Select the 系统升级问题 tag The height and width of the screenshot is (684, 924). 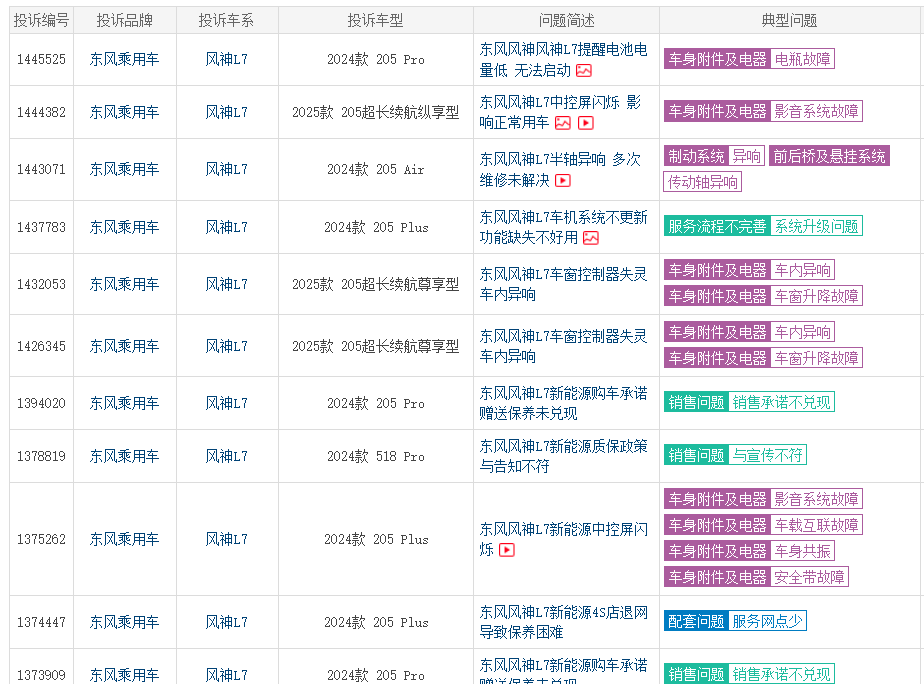coord(816,226)
